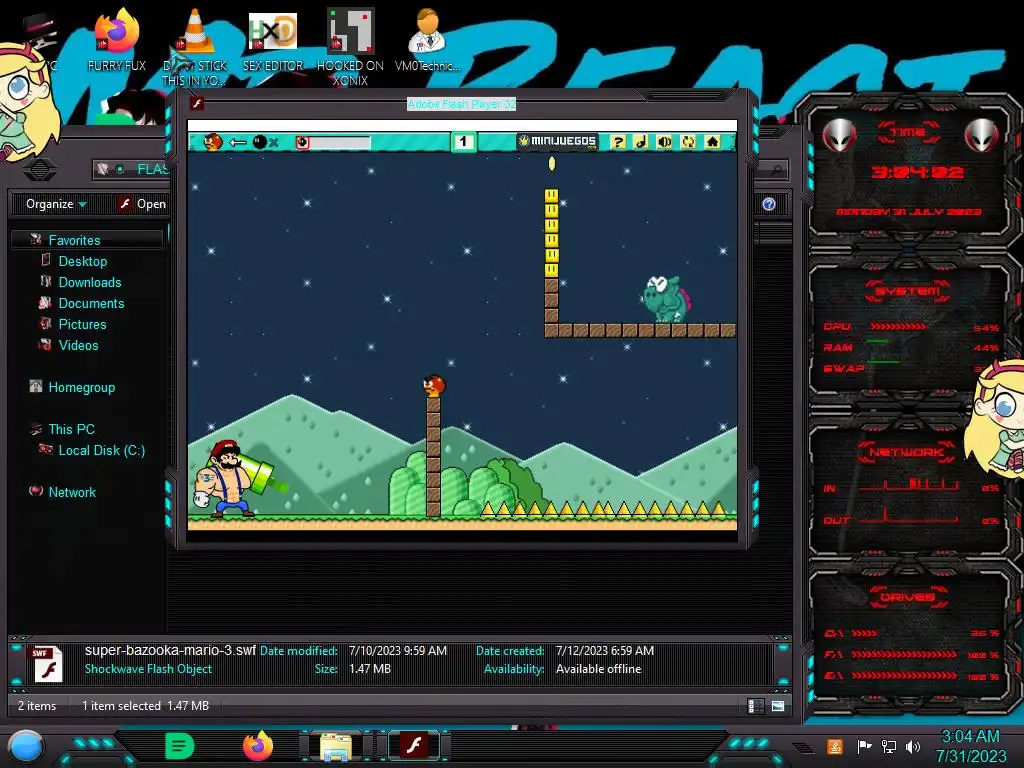1024x768 pixels.
Task: Toggle the game music note button
Action: click(641, 142)
